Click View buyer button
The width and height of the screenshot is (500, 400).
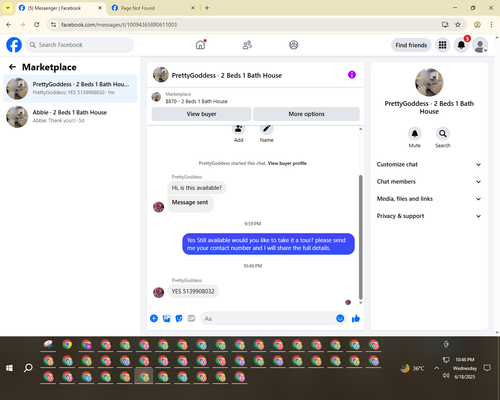coord(201,114)
